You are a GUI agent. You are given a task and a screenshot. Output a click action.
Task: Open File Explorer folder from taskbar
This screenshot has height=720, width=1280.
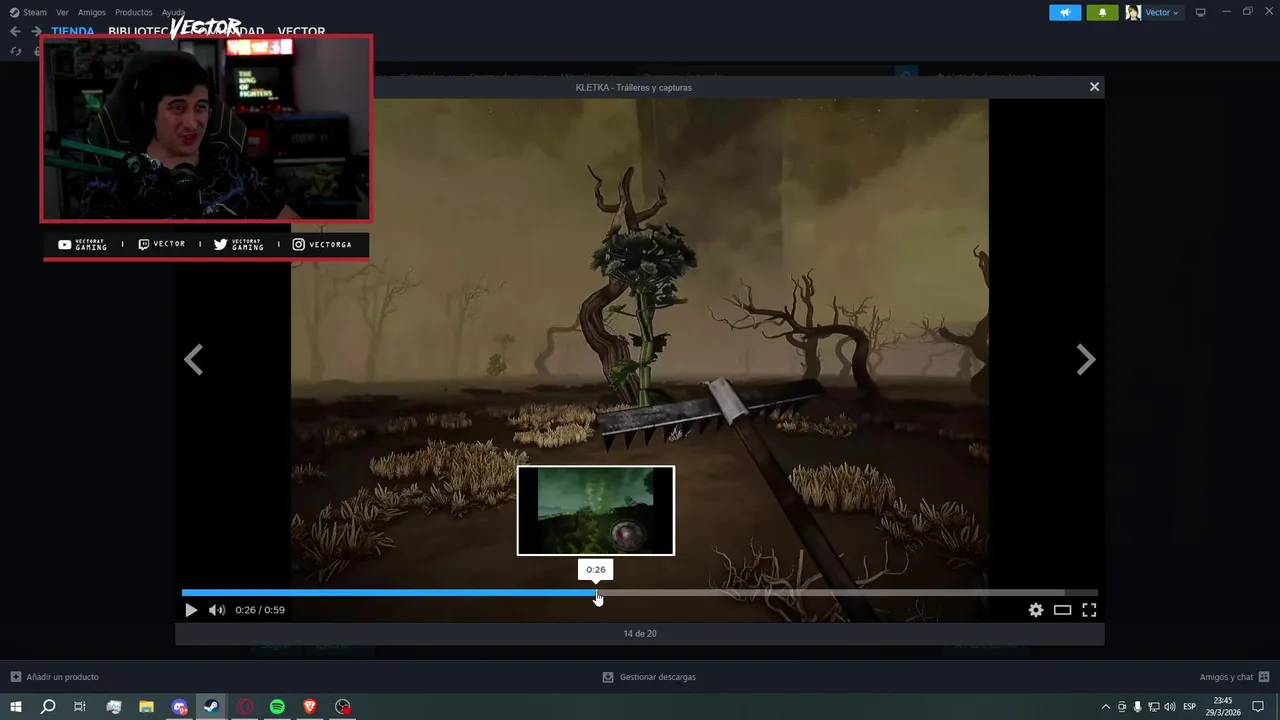pyautogui.click(x=146, y=707)
